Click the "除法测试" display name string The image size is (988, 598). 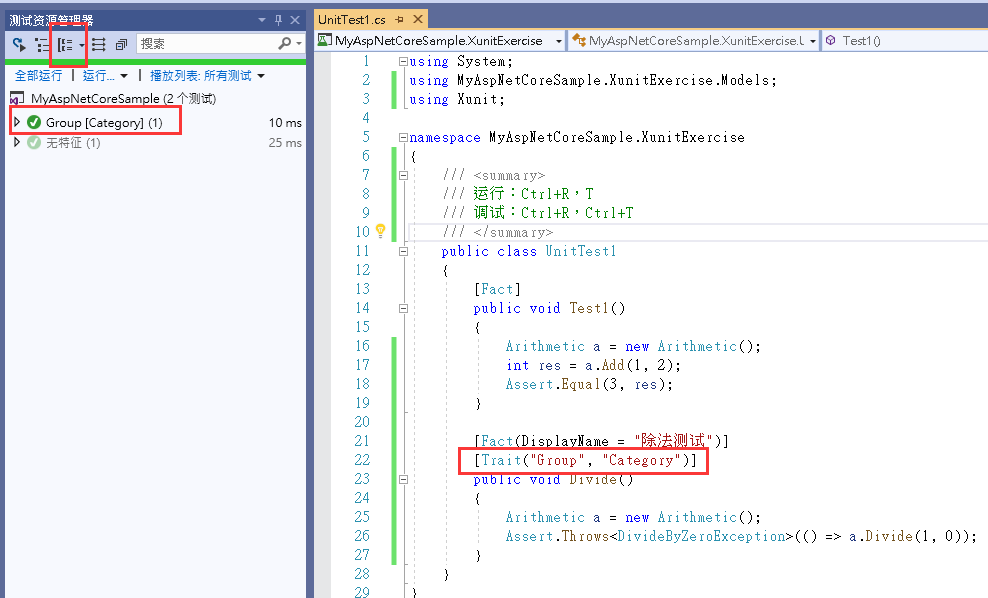tap(673, 440)
